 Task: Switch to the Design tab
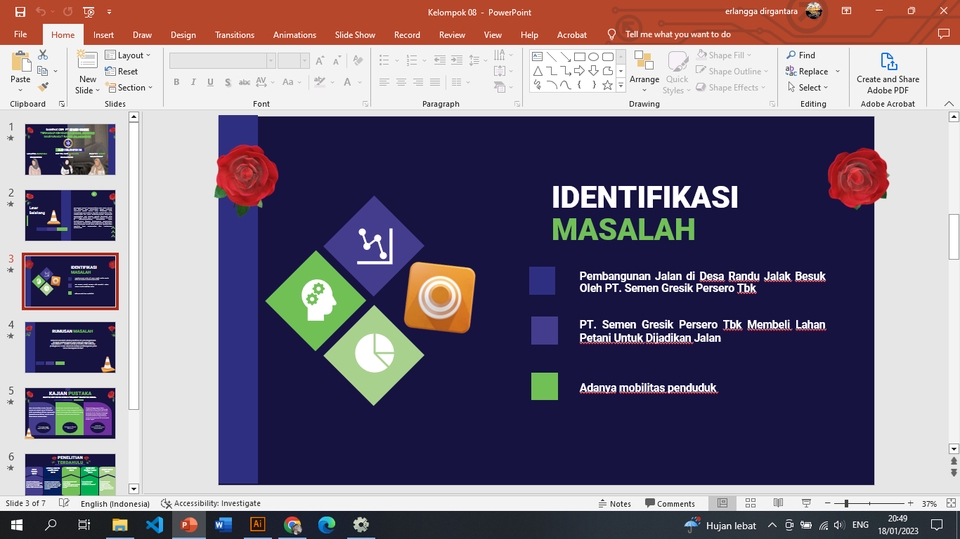click(x=183, y=34)
